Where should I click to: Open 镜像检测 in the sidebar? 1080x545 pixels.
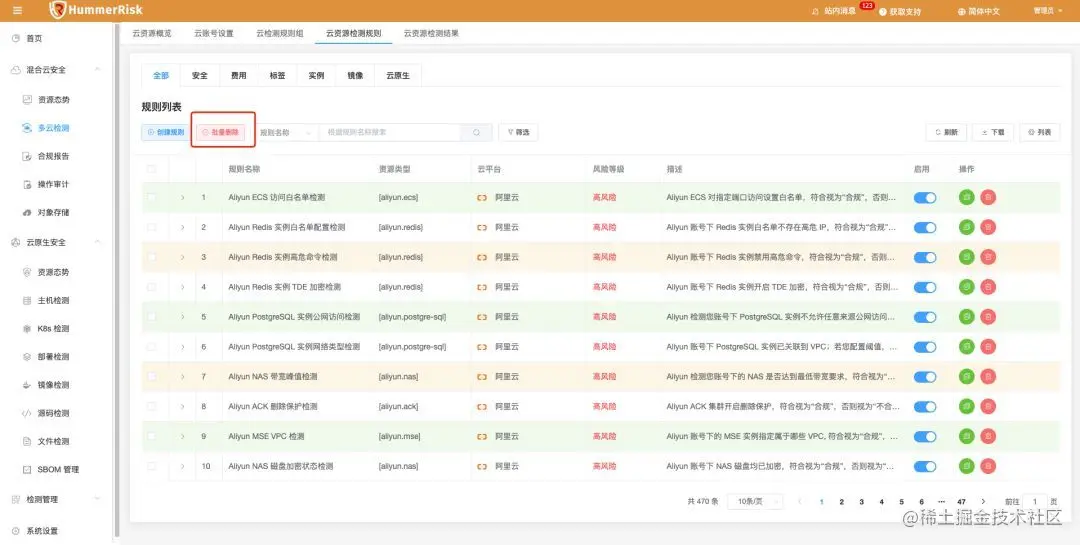47,385
